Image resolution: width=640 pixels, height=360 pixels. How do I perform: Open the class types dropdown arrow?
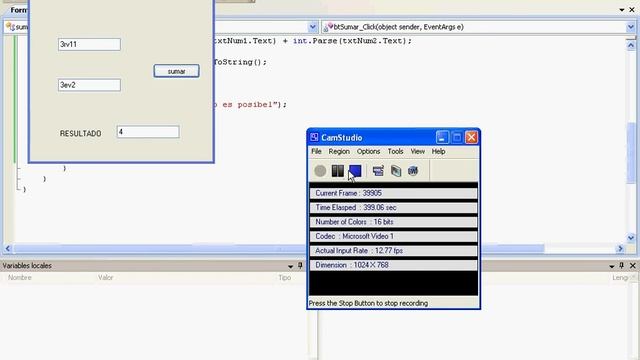pyautogui.click(x=313, y=27)
